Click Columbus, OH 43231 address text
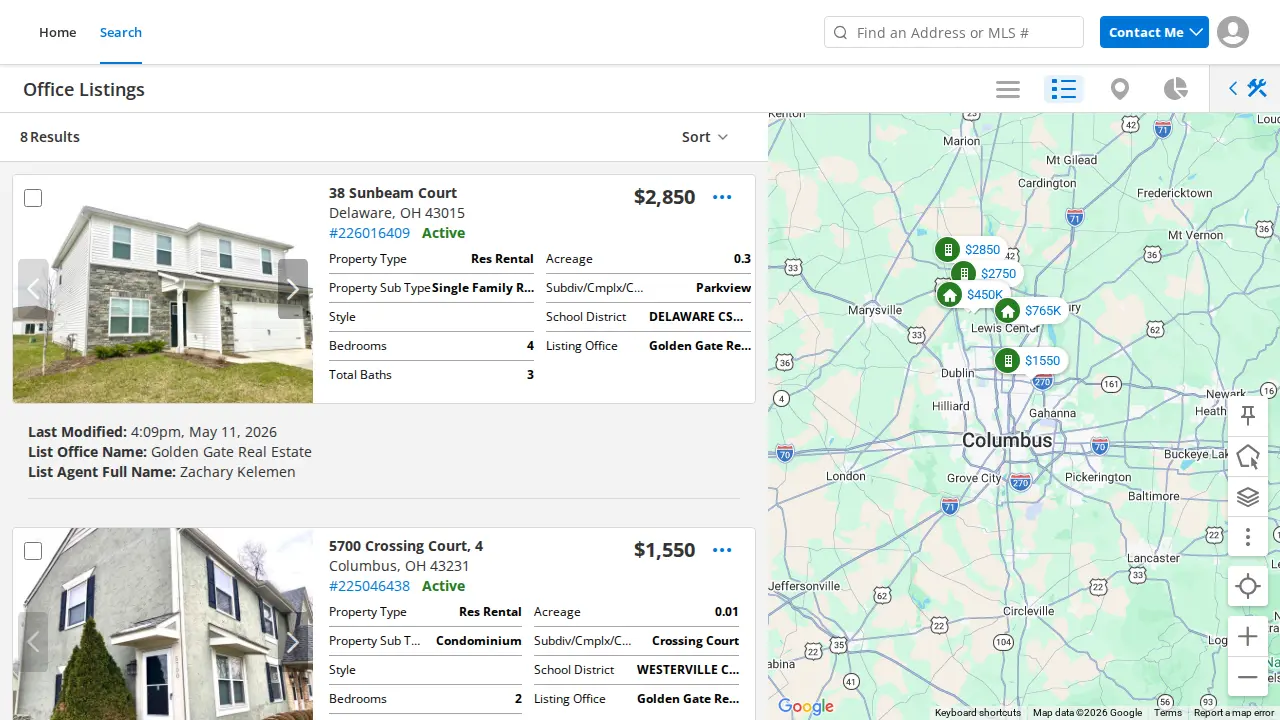The height and width of the screenshot is (720, 1280). [399, 566]
